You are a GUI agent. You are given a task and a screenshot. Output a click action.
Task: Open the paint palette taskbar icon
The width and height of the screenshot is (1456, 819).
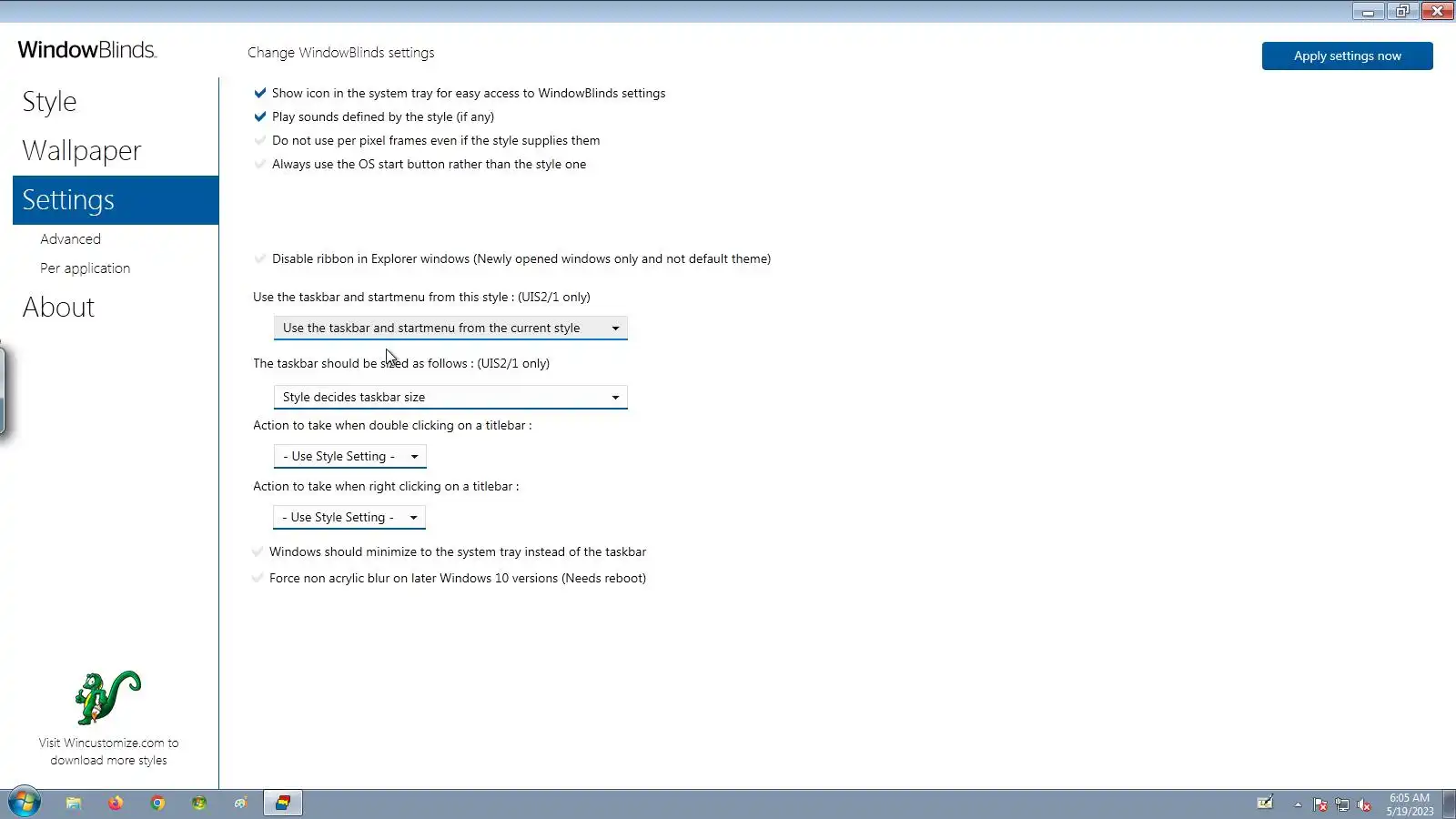coord(240,803)
